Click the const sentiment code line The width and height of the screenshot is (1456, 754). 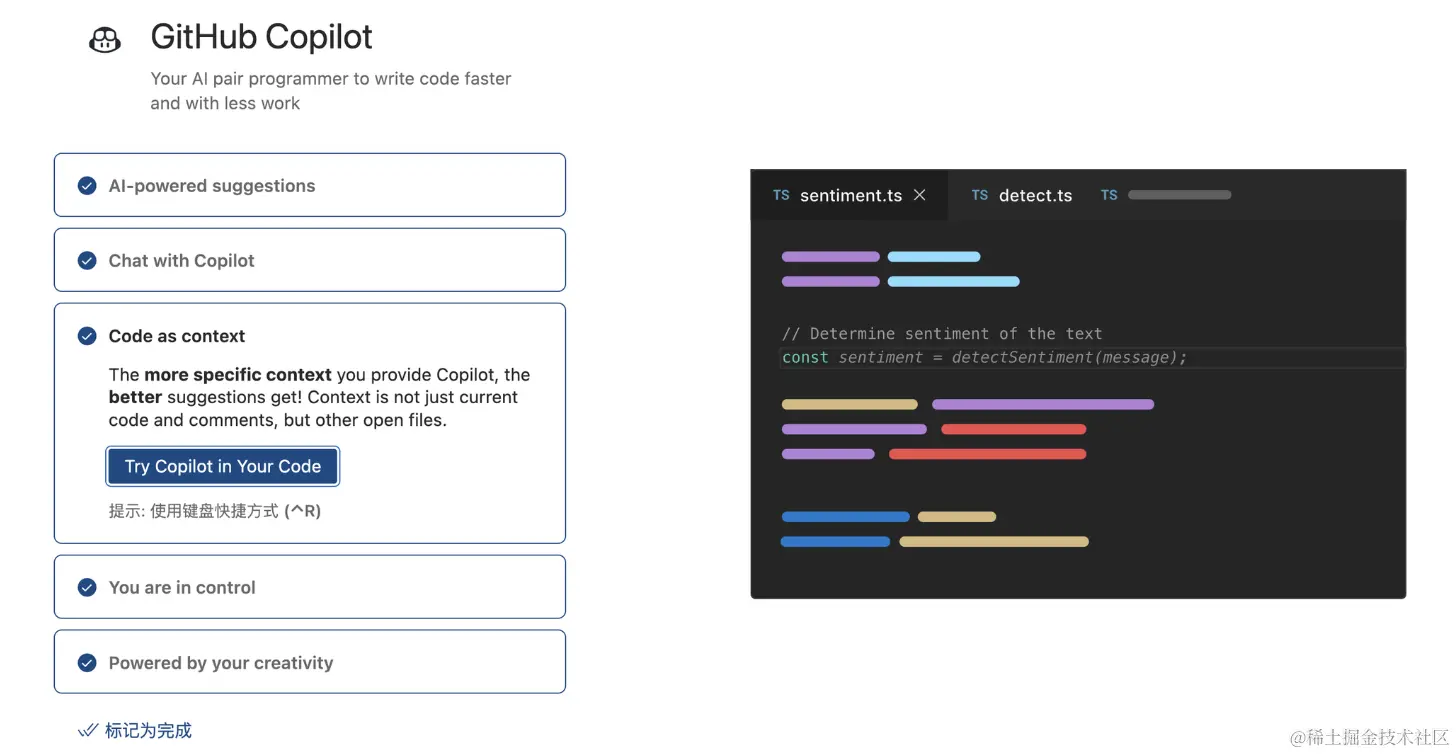click(984, 358)
